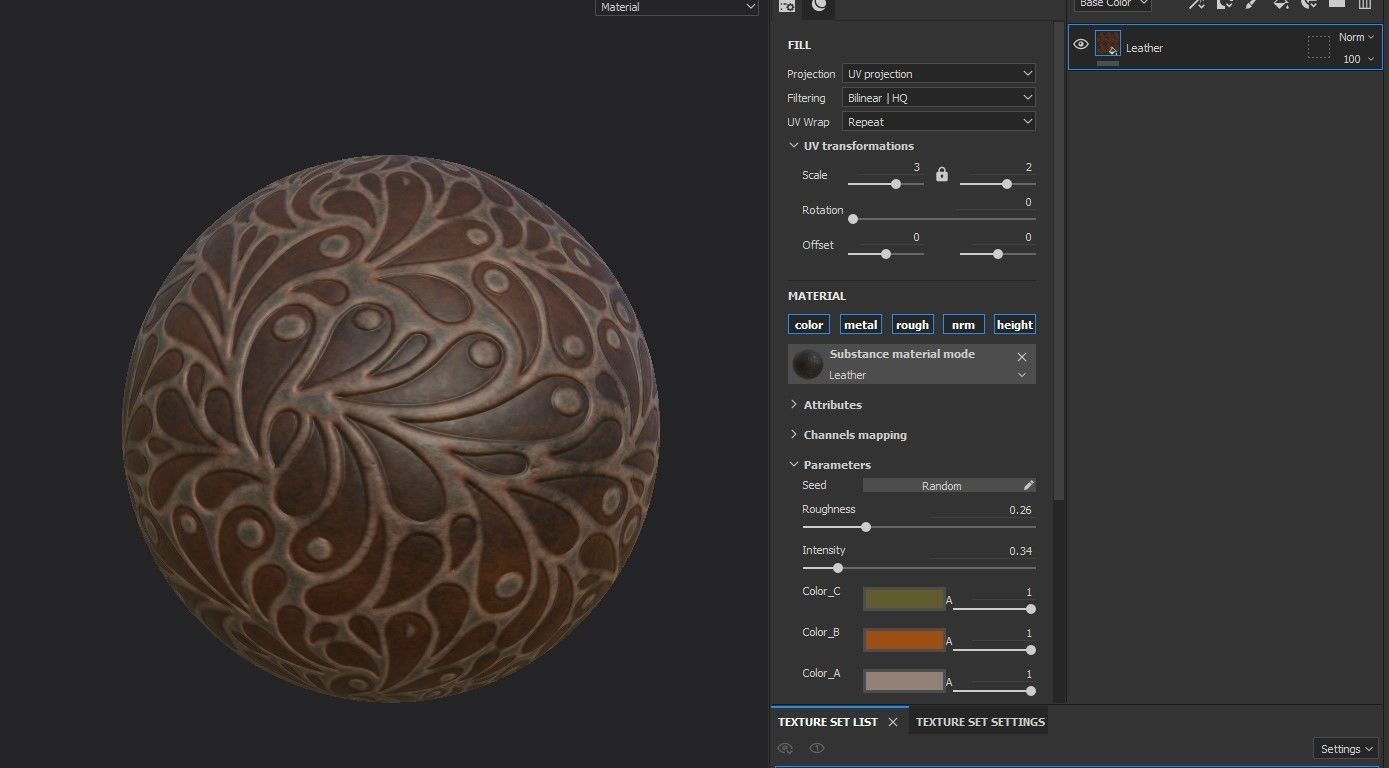
Task: Open the camera settings properties tab icon
Action: 787,6
